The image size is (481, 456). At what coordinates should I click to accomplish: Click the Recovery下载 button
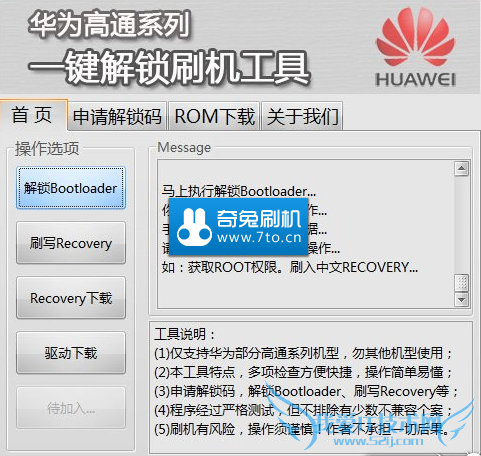click(x=71, y=298)
